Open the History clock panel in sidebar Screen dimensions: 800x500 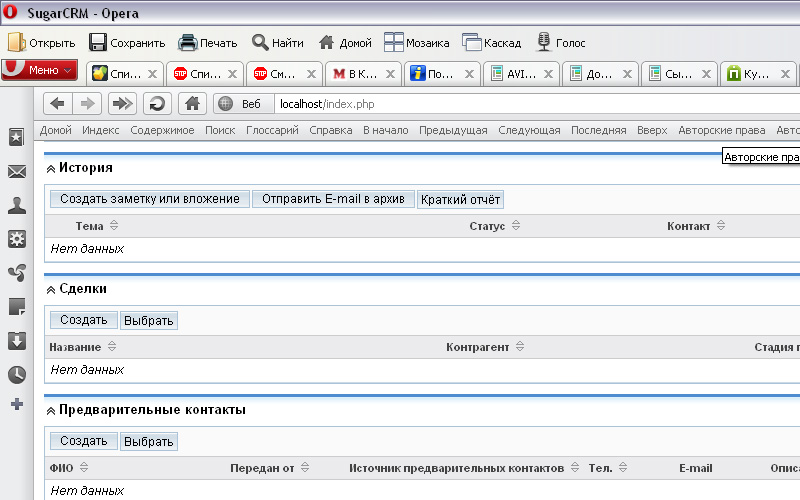coord(16,375)
